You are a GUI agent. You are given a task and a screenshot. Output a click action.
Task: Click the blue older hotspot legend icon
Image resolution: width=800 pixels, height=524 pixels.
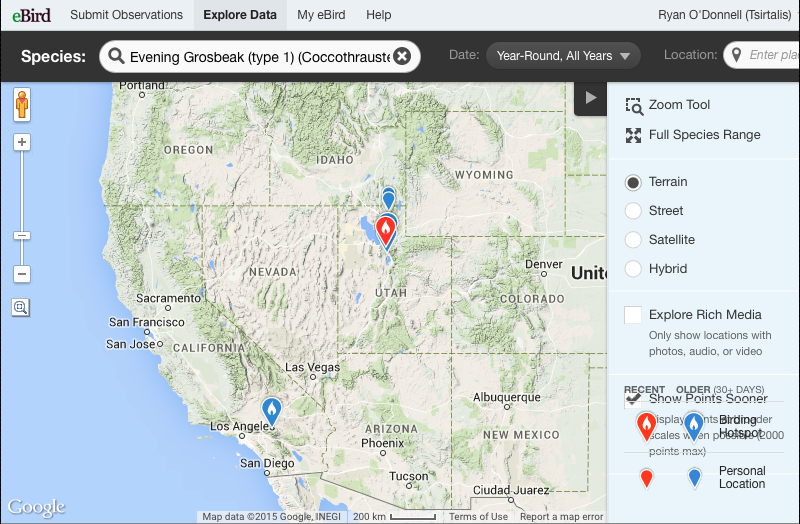[693, 427]
